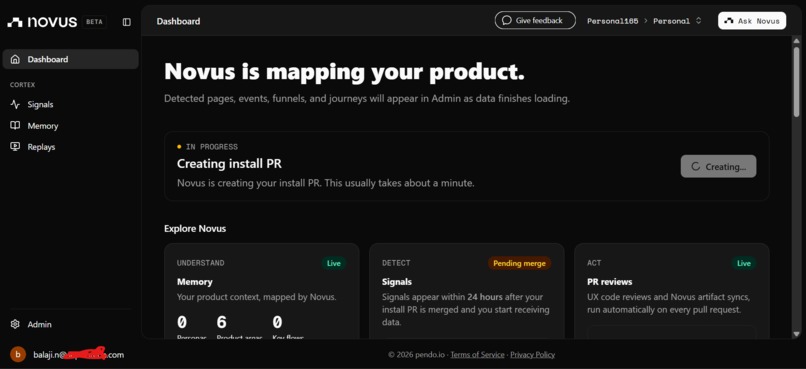Click the Pending merge badge
The image size is (806, 369).
[519, 263]
